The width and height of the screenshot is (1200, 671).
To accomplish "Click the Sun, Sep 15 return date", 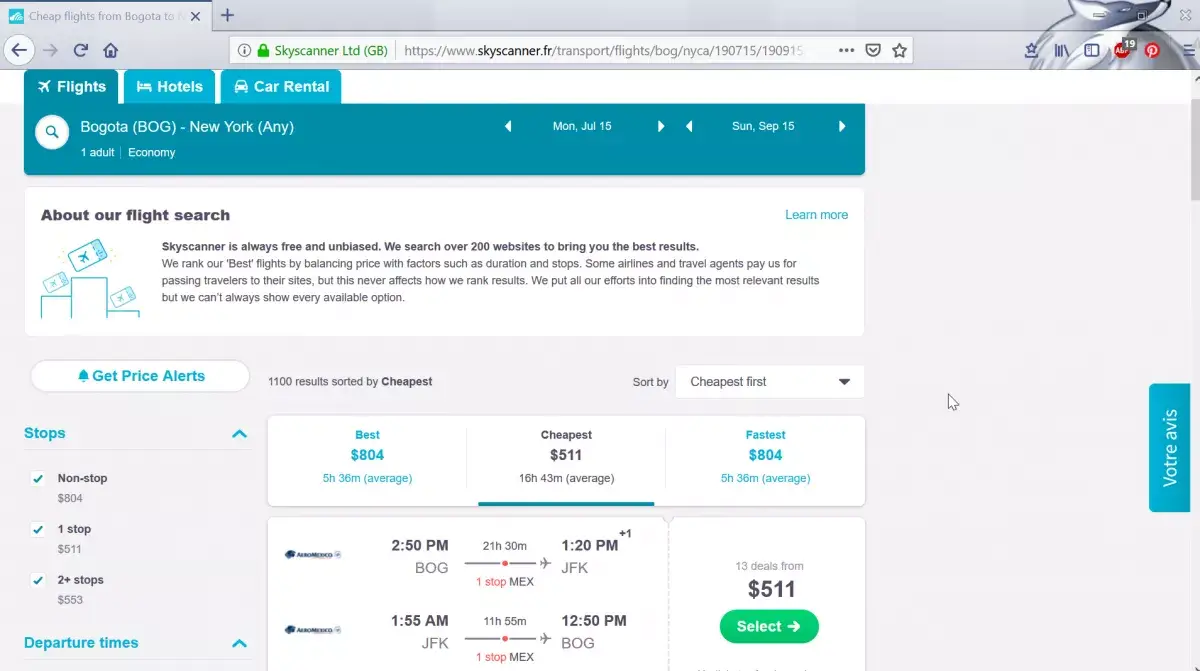I will click(763, 127).
